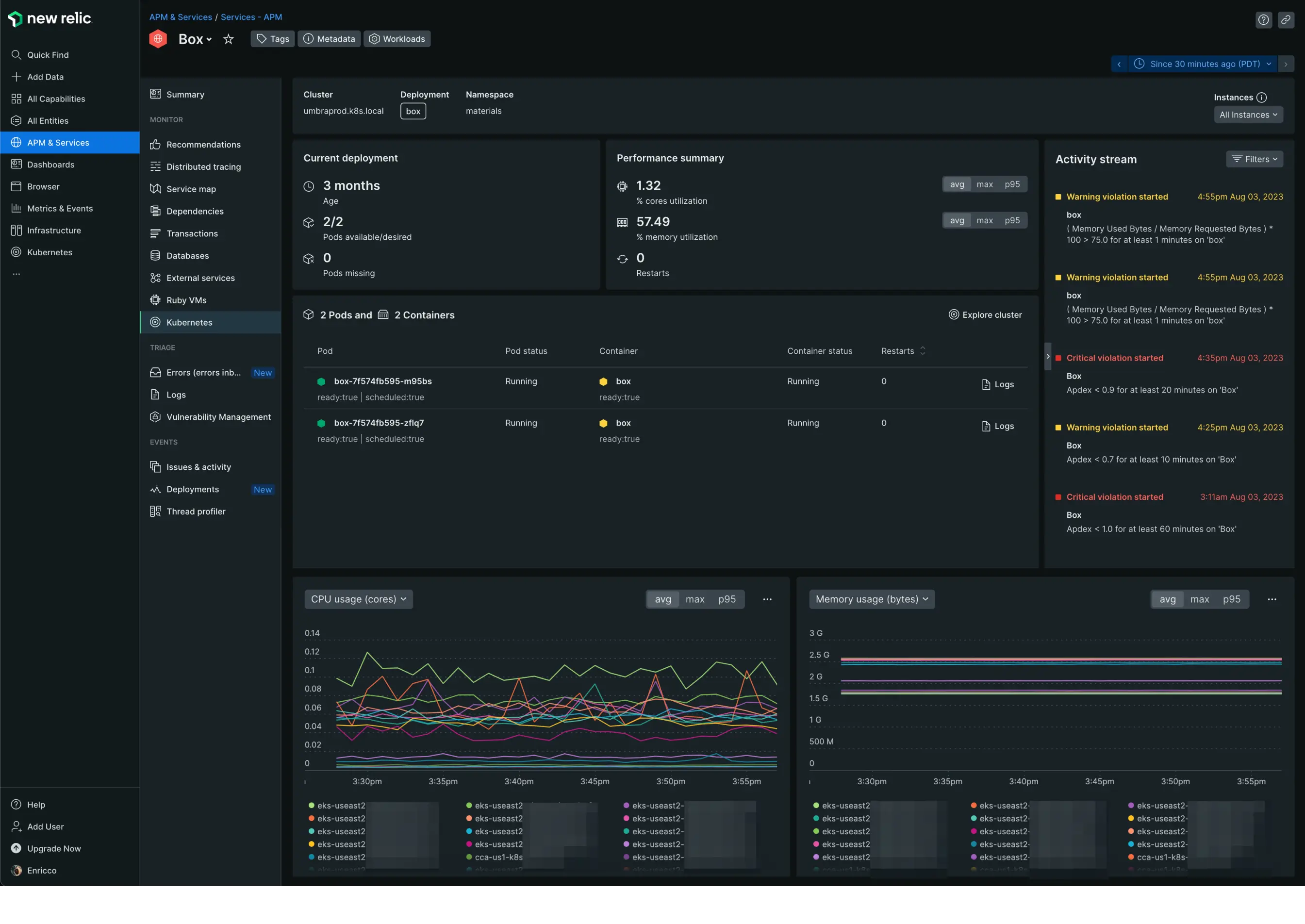Image resolution: width=1305 pixels, height=924 pixels.
Task: Open the help question mark icon
Action: click(1263, 20)
